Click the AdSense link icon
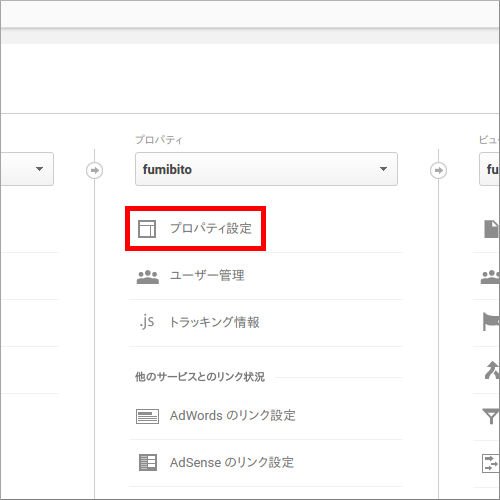500x500 pixels. (148, 463)
